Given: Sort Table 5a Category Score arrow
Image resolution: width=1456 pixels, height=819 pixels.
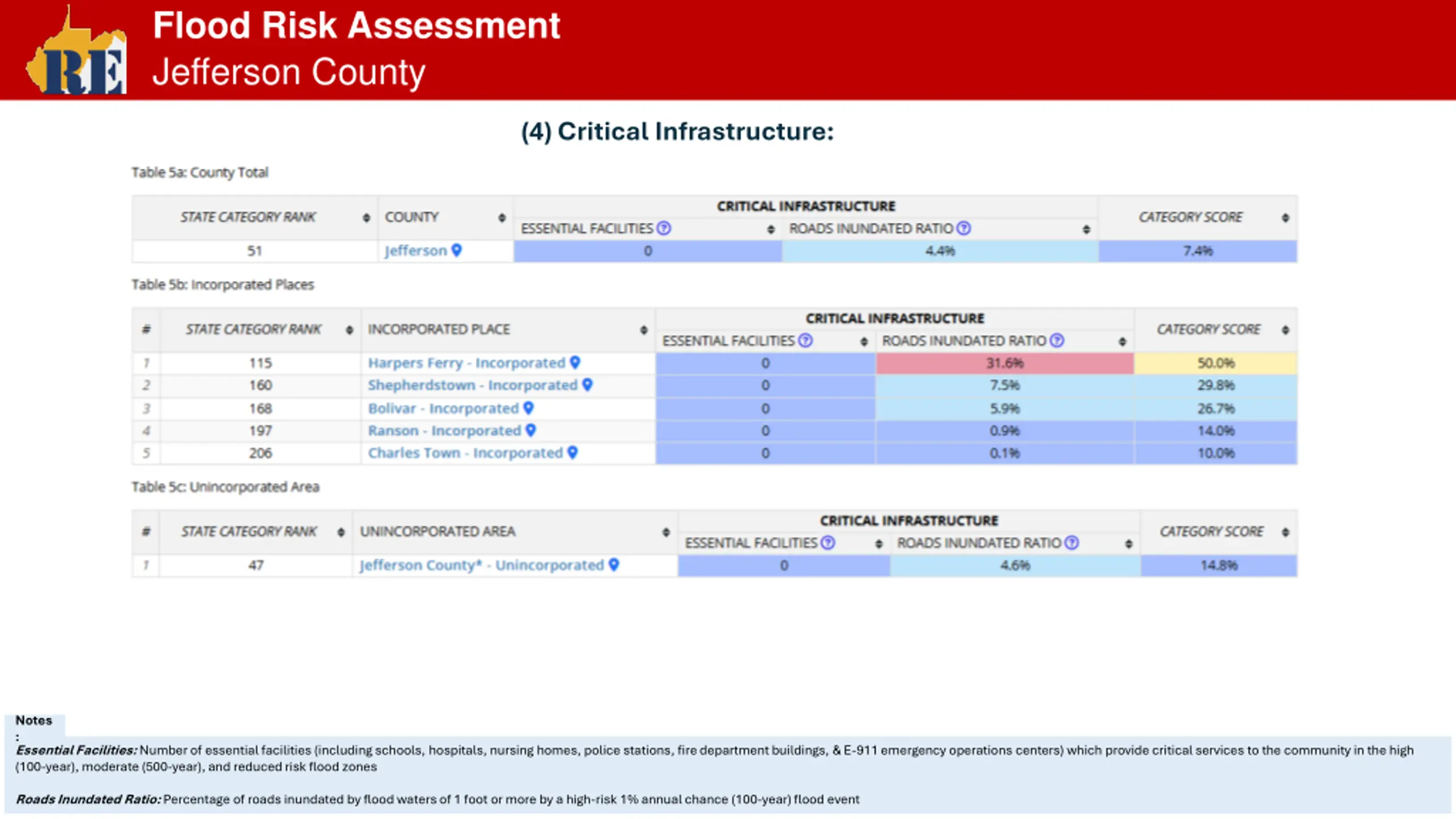Looking at the screenshot, I should click(x=1285, y=218).
